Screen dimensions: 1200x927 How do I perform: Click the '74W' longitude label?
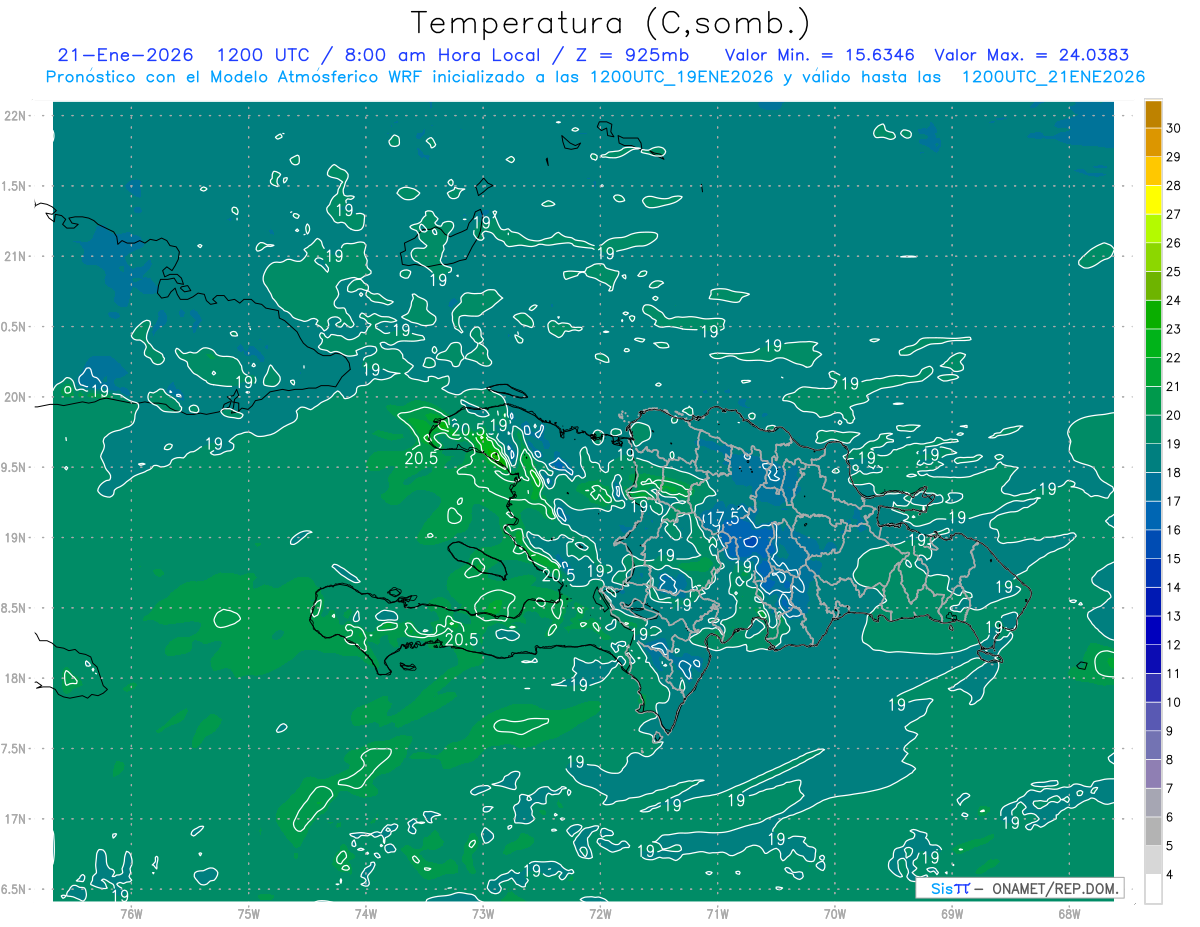tap(365, 912)
